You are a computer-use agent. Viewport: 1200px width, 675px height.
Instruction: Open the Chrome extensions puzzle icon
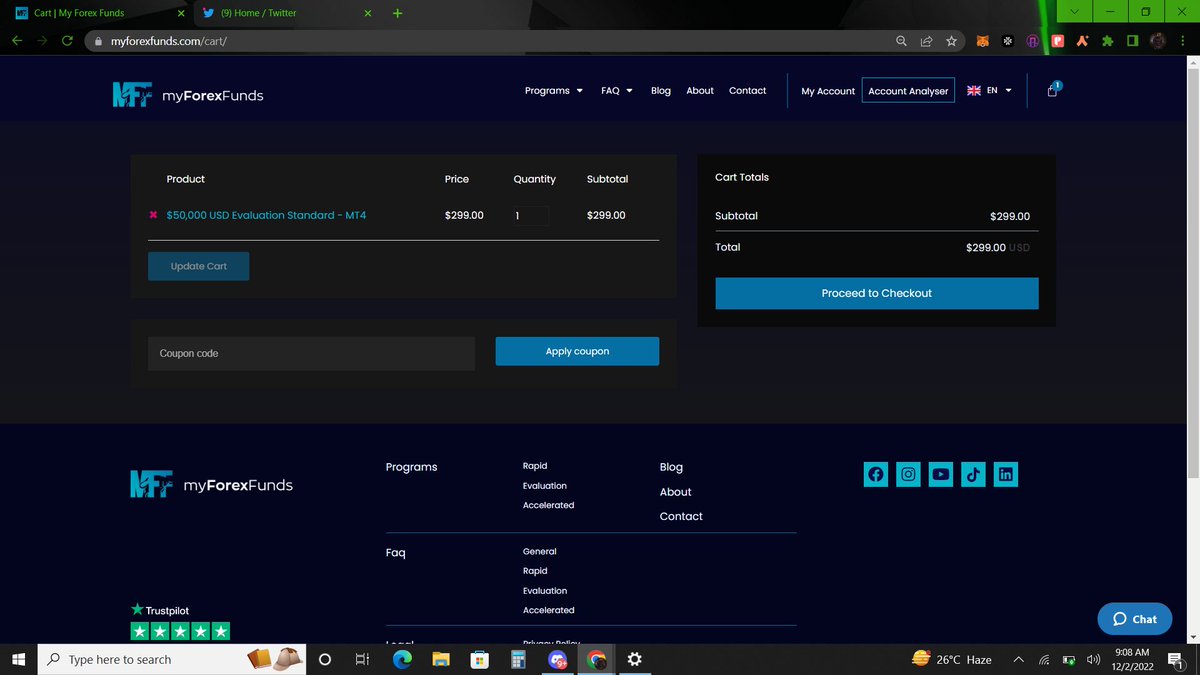[x=1107, y=41]
